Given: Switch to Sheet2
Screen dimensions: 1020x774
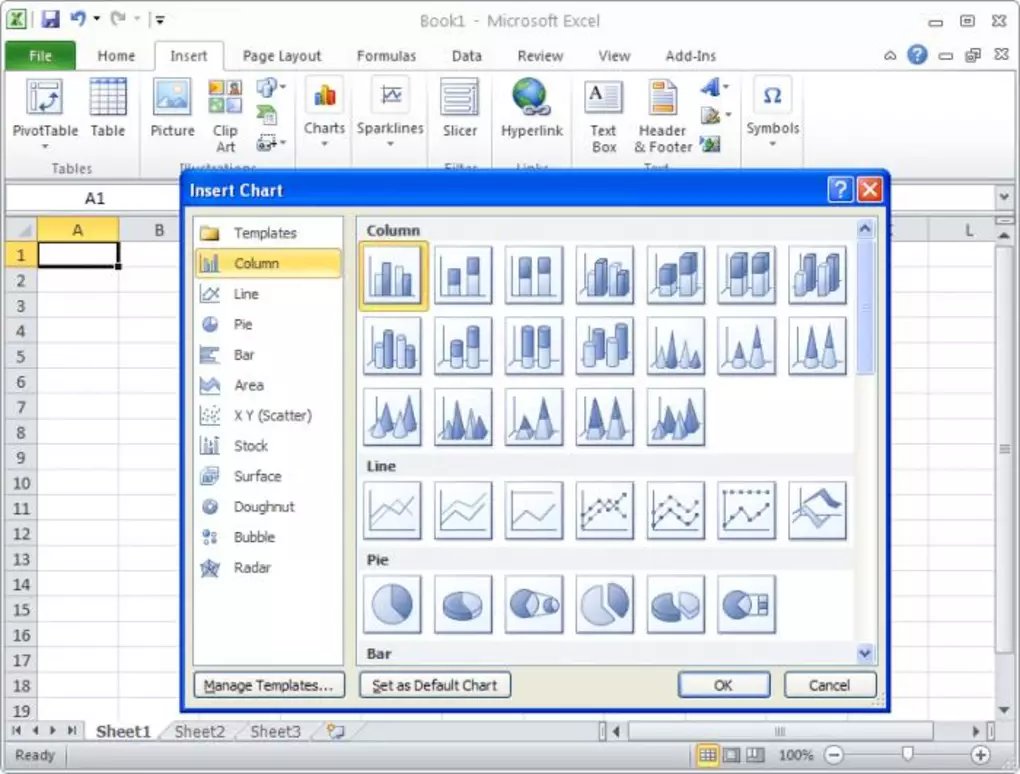Looking at the screenshot, I should 198,731.
